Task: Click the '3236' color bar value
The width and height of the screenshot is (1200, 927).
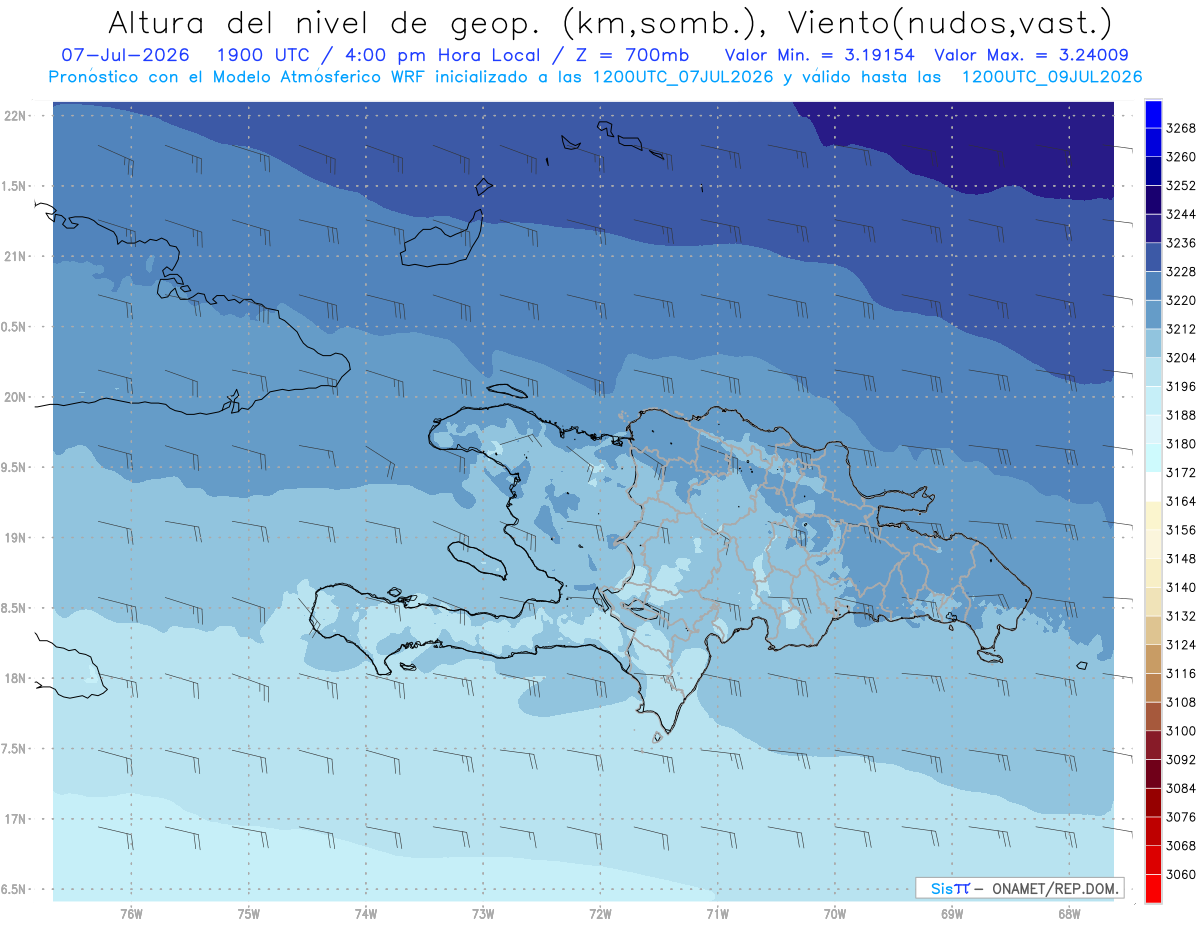Action: click(1181, 243)
